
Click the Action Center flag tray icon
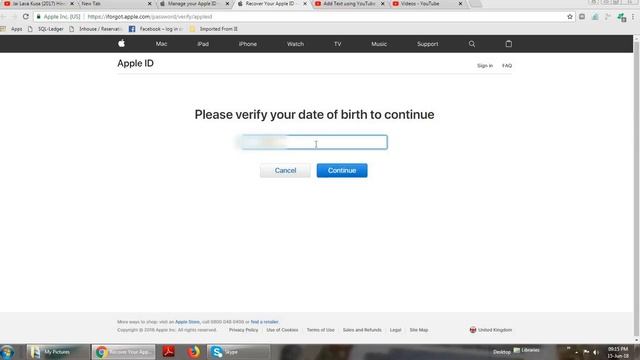(586, 352)
